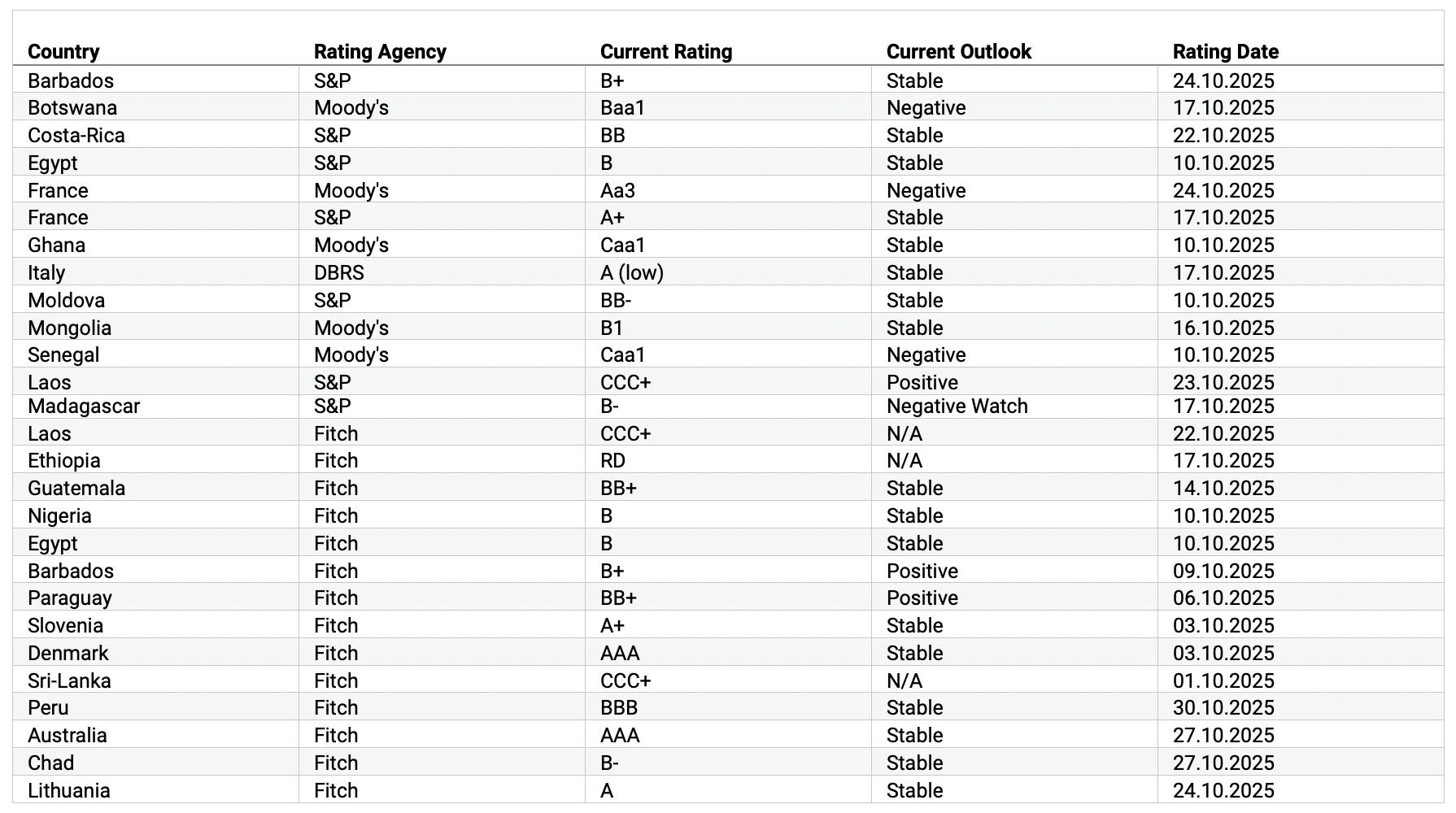Screen dimensions: 1456x813
Task: Select the Sri-Lanka country cell
Action: click(x=69, y=681)
